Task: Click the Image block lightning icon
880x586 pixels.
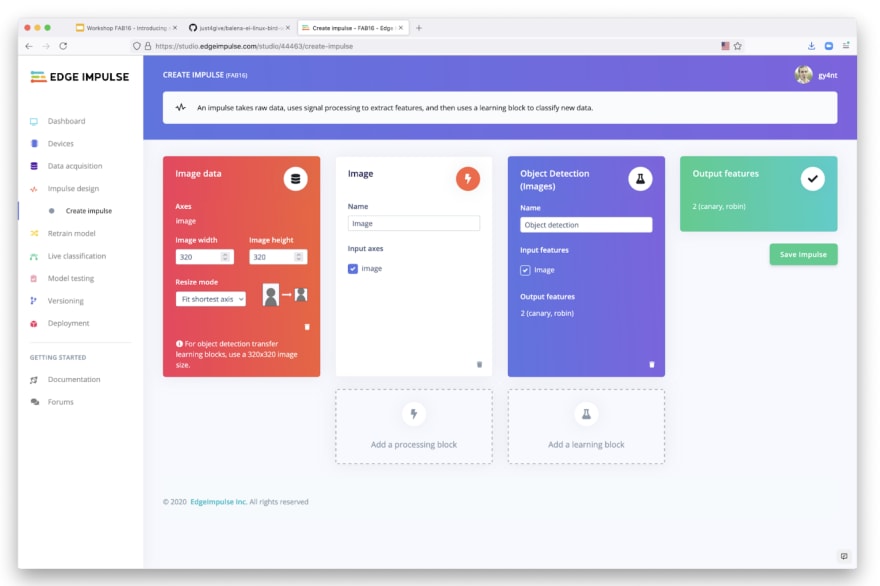Action: [x=468, y=179]
